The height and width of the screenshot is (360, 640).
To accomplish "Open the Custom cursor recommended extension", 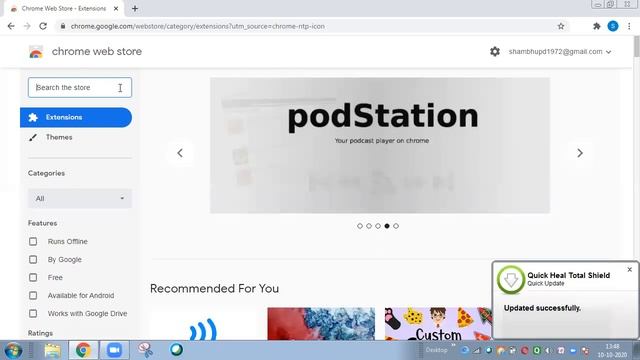I will pyautogui.click(x=438, y=324).
